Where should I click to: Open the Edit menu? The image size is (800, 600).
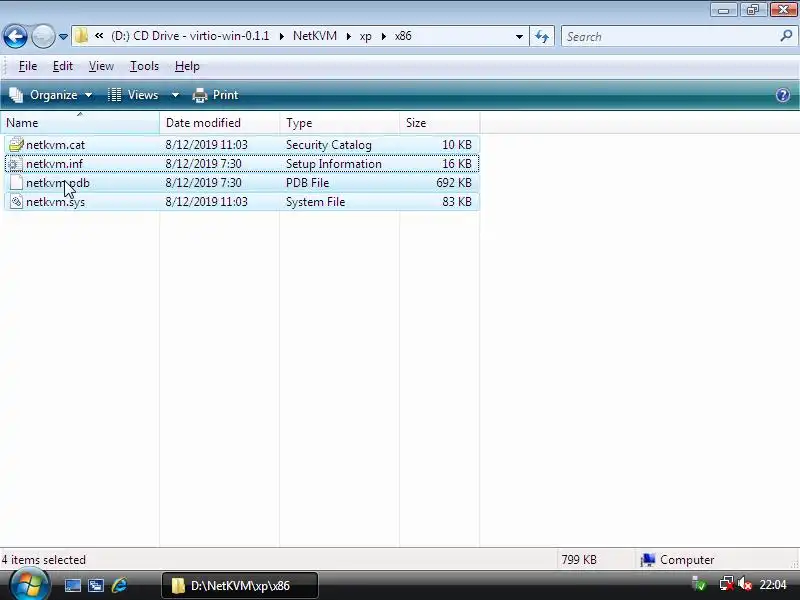(63, 66)
